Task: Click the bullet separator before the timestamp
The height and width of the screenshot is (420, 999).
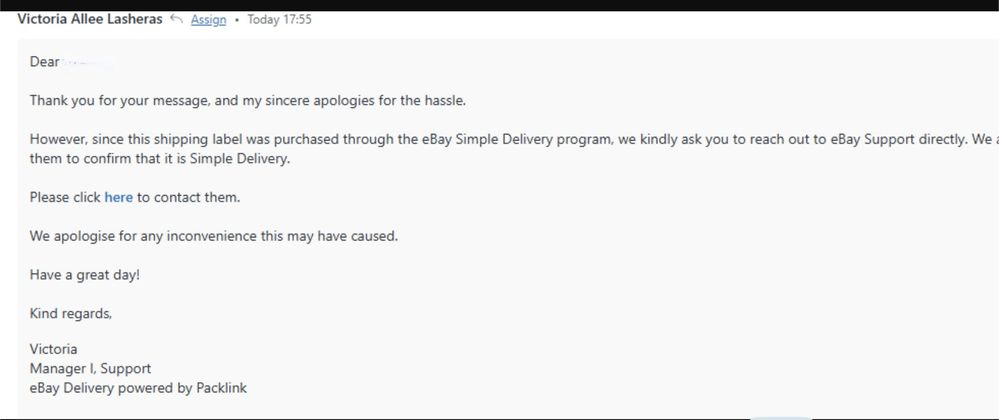Action: pyautogui.click(x=237, y=19)
